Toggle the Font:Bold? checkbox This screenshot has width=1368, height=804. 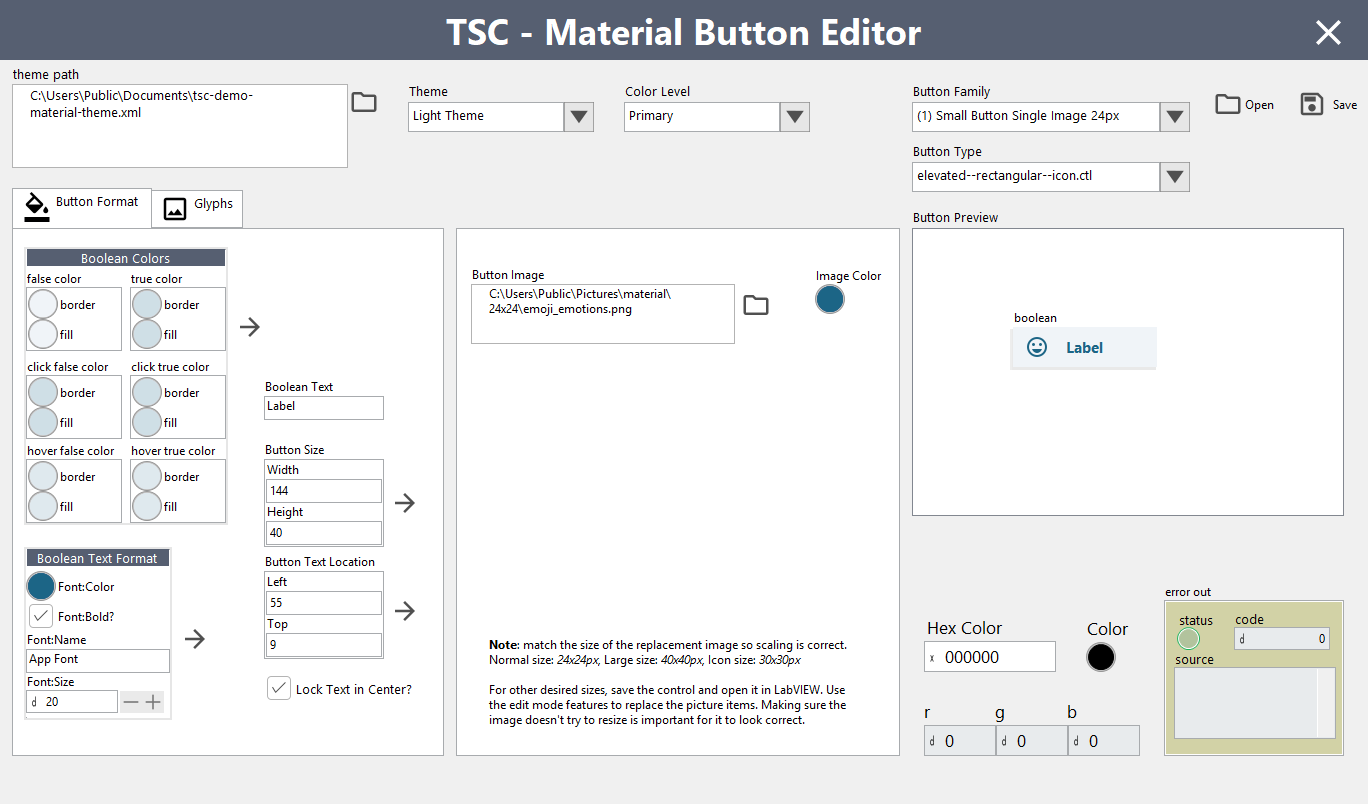pyautogui.click(x=41, y=616)
